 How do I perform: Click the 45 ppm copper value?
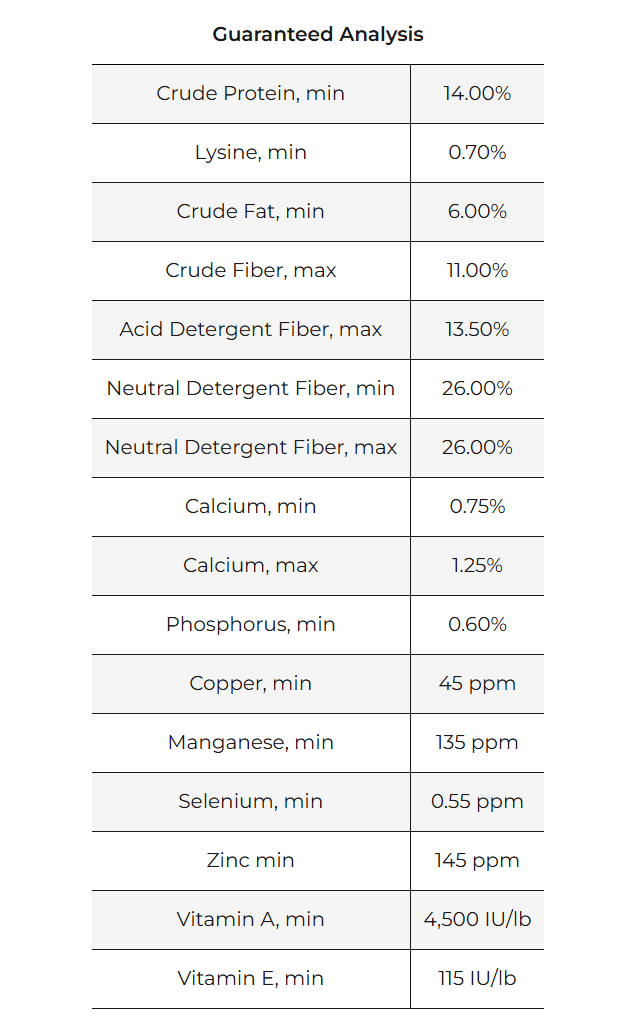tap(477, 683)
